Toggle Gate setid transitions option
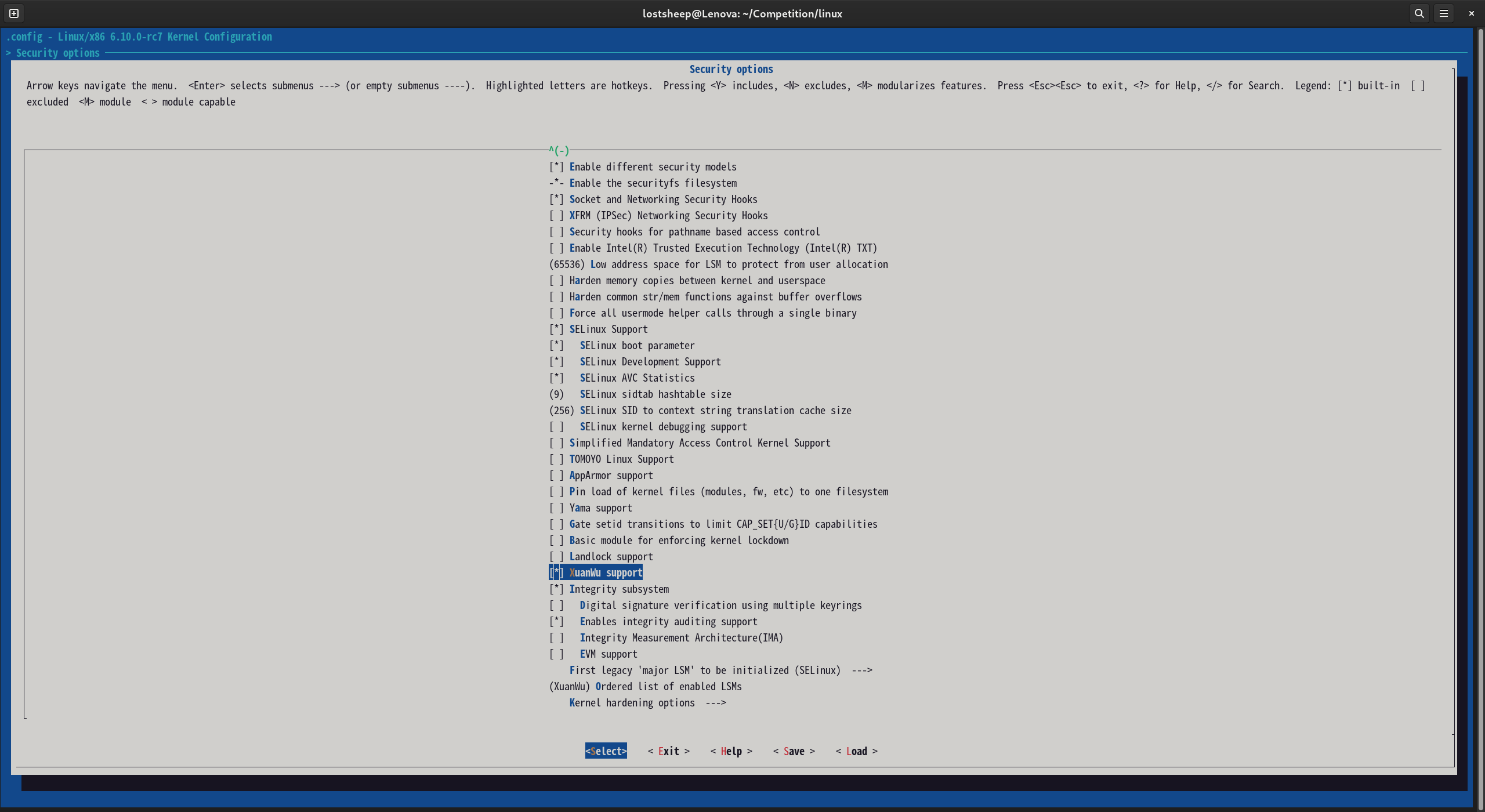The width and height of the screenshot is (1485, 812). pos(713,524)
